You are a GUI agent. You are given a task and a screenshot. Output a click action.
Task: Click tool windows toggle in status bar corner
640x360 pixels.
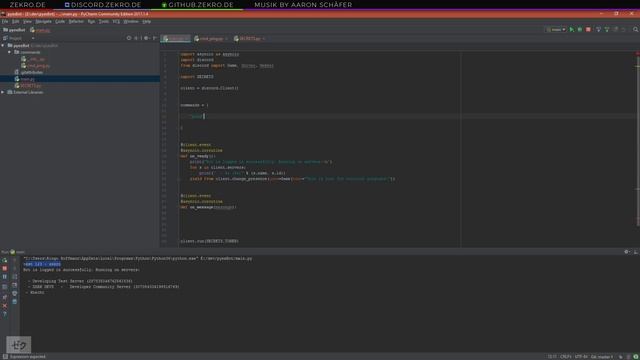point(5,357)
